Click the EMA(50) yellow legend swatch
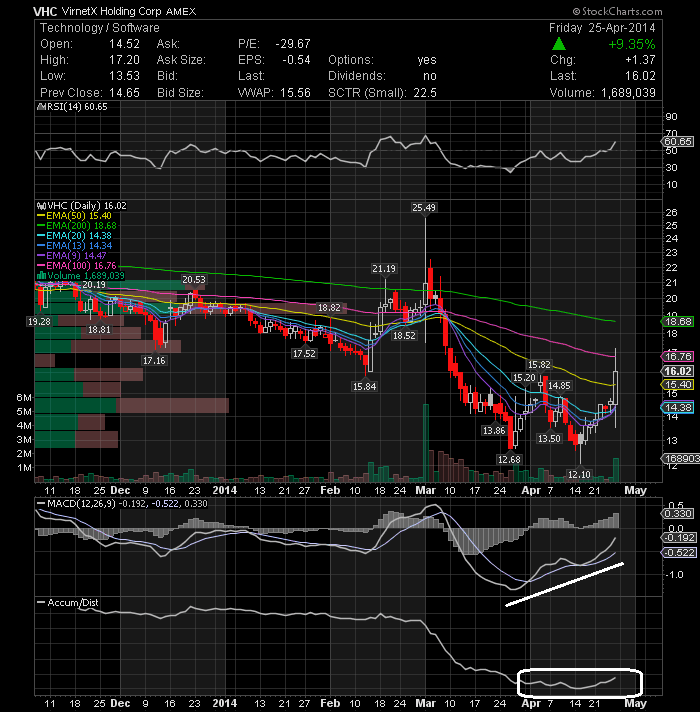 pyautogui.click(x=41, y=216)
